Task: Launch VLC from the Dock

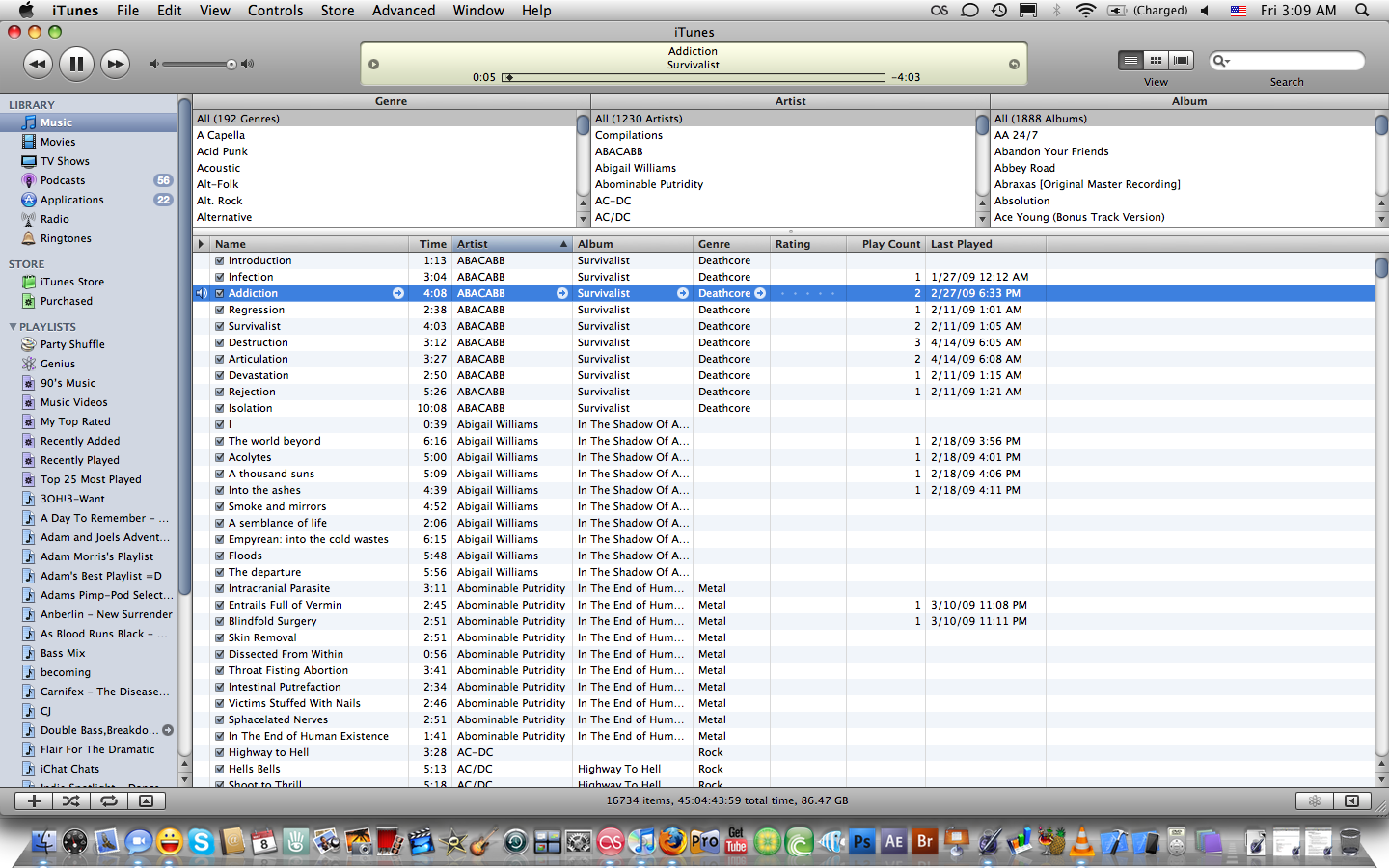Action: pos(1082,841)
